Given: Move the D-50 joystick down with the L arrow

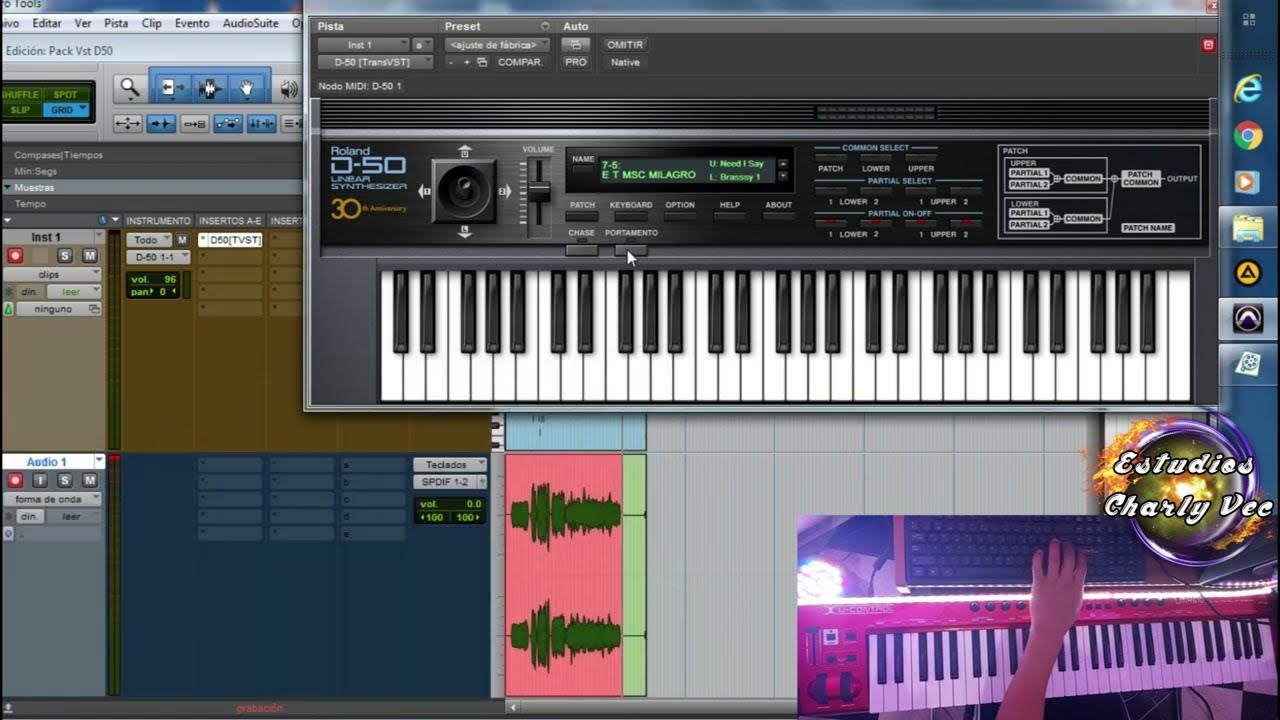Looking at the screenshot, I should click(465, 232).
